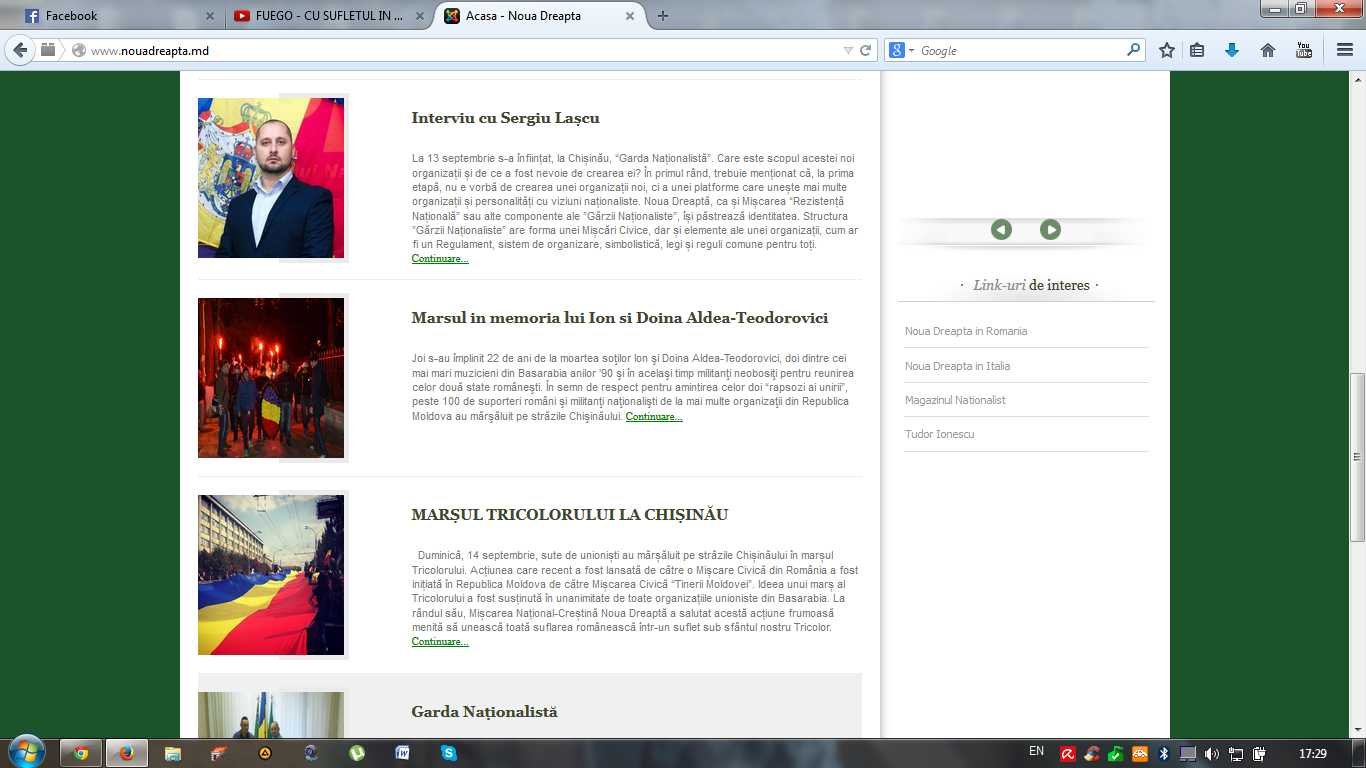Click 'Continuare...' under Sergiu Lașcu interview
Viewport: 1366px width, 768px height.
click(440, 259)
